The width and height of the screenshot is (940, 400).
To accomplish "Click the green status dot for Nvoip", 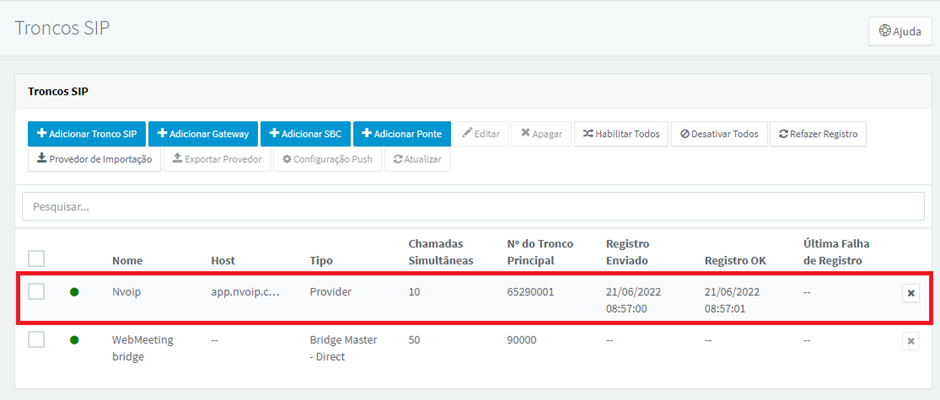I will (74, 292).
